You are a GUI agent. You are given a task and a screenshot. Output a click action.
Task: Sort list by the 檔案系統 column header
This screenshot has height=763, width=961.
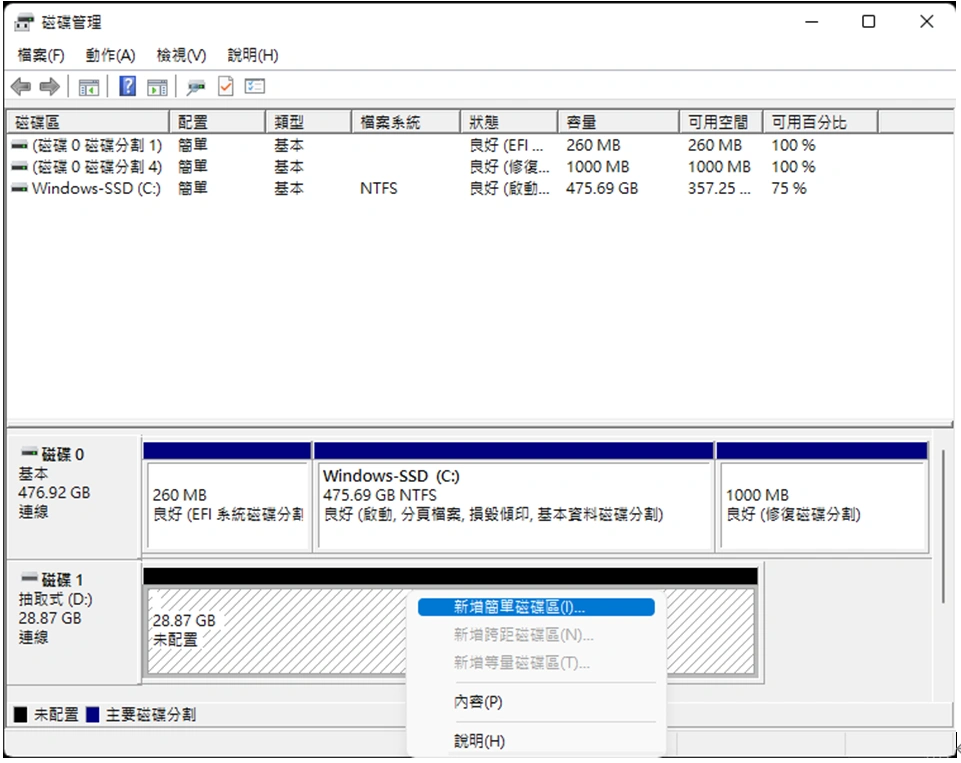pyautogui.click(x=391, y=122)
